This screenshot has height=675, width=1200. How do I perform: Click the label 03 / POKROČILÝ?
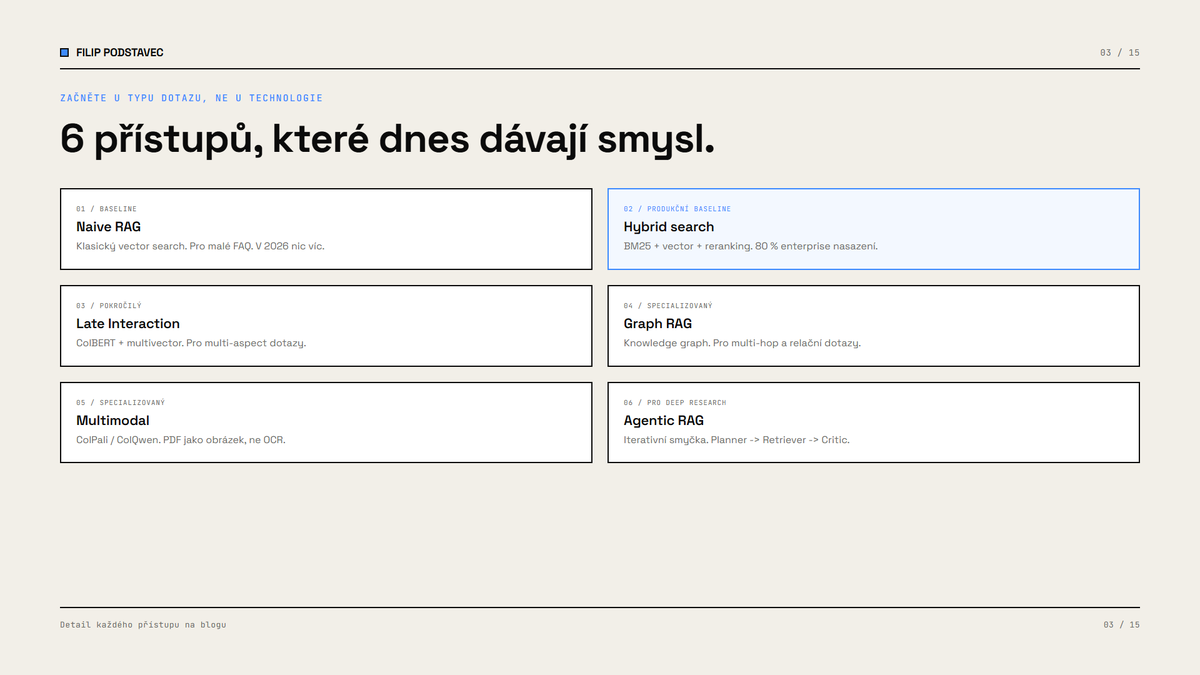click(x=109, y=306)
